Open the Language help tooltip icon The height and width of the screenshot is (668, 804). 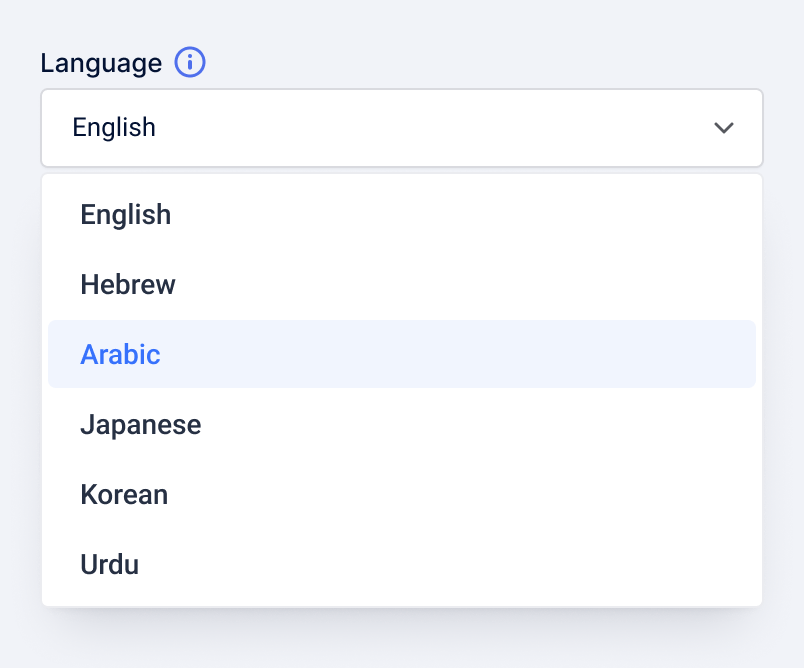click(x=190, y=63)
